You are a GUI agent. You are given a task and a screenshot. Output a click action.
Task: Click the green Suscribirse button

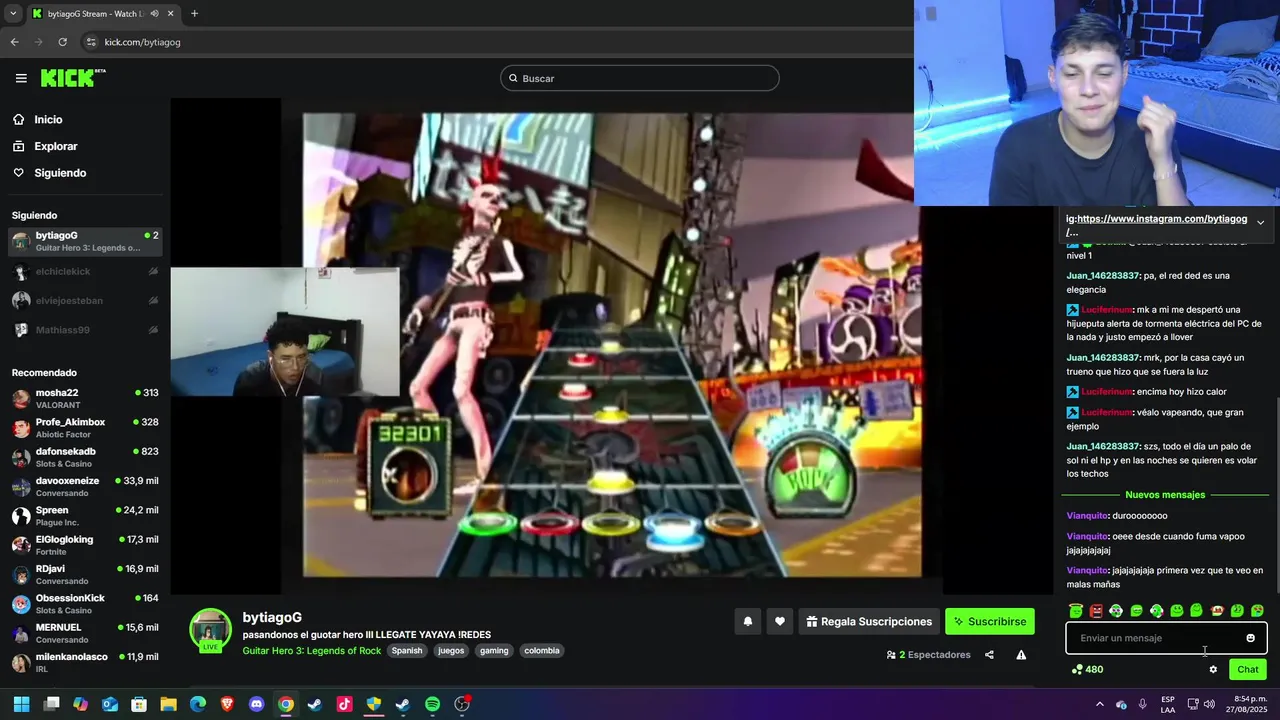(x=989, y=622)
